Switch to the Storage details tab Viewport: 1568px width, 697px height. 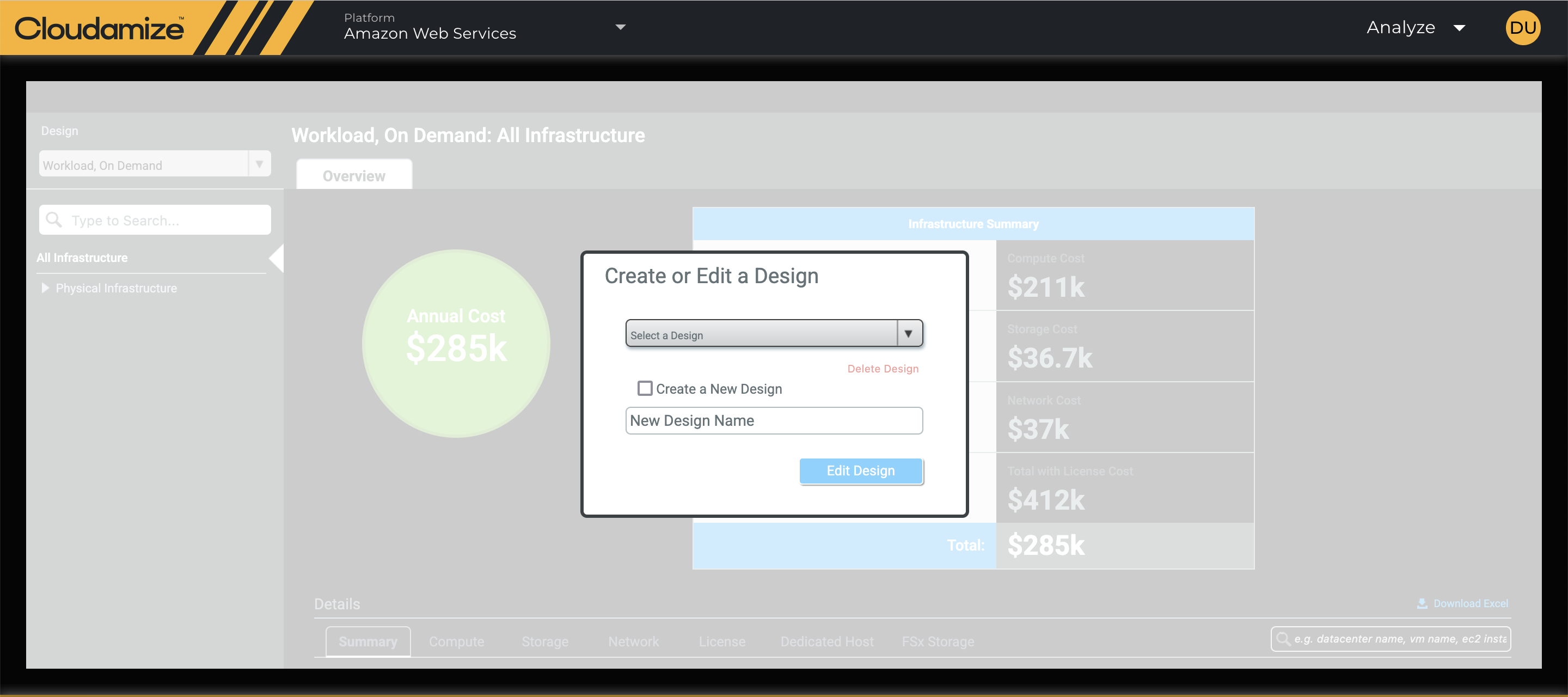point(544,641)
